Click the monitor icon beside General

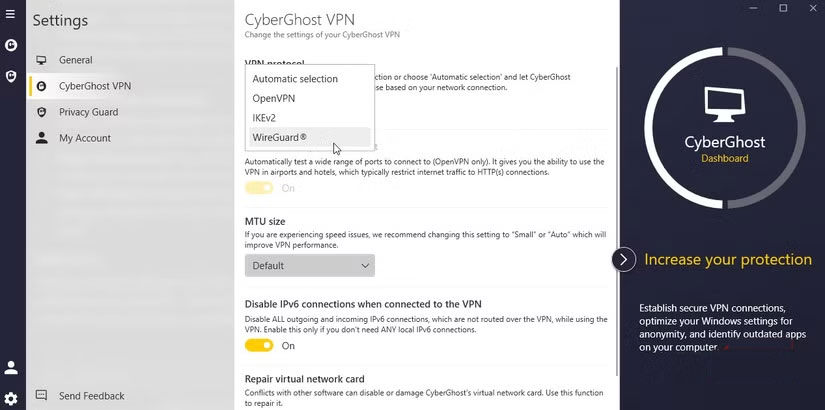click(41, 60)
